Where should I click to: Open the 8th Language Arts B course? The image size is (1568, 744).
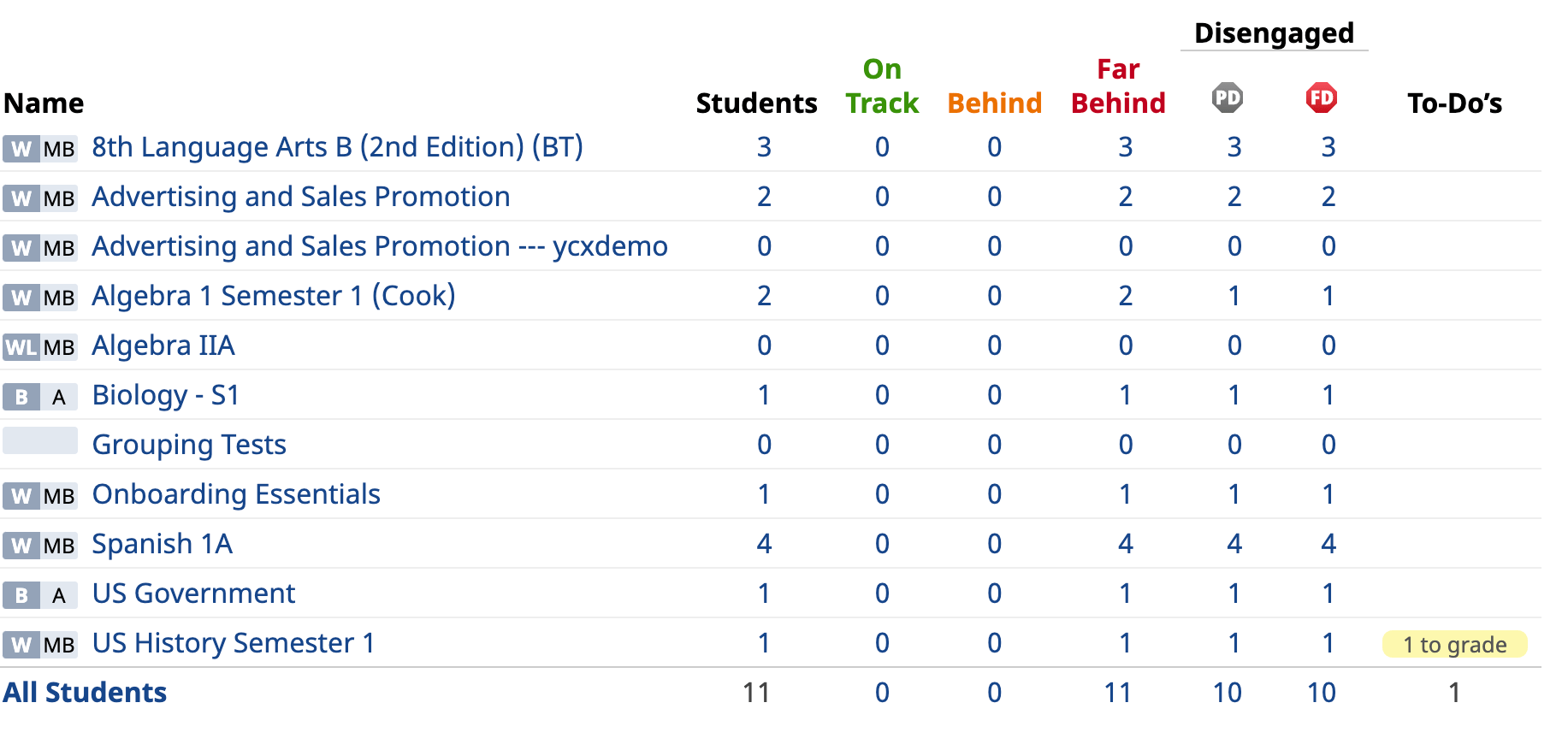[x=337, y=146]
